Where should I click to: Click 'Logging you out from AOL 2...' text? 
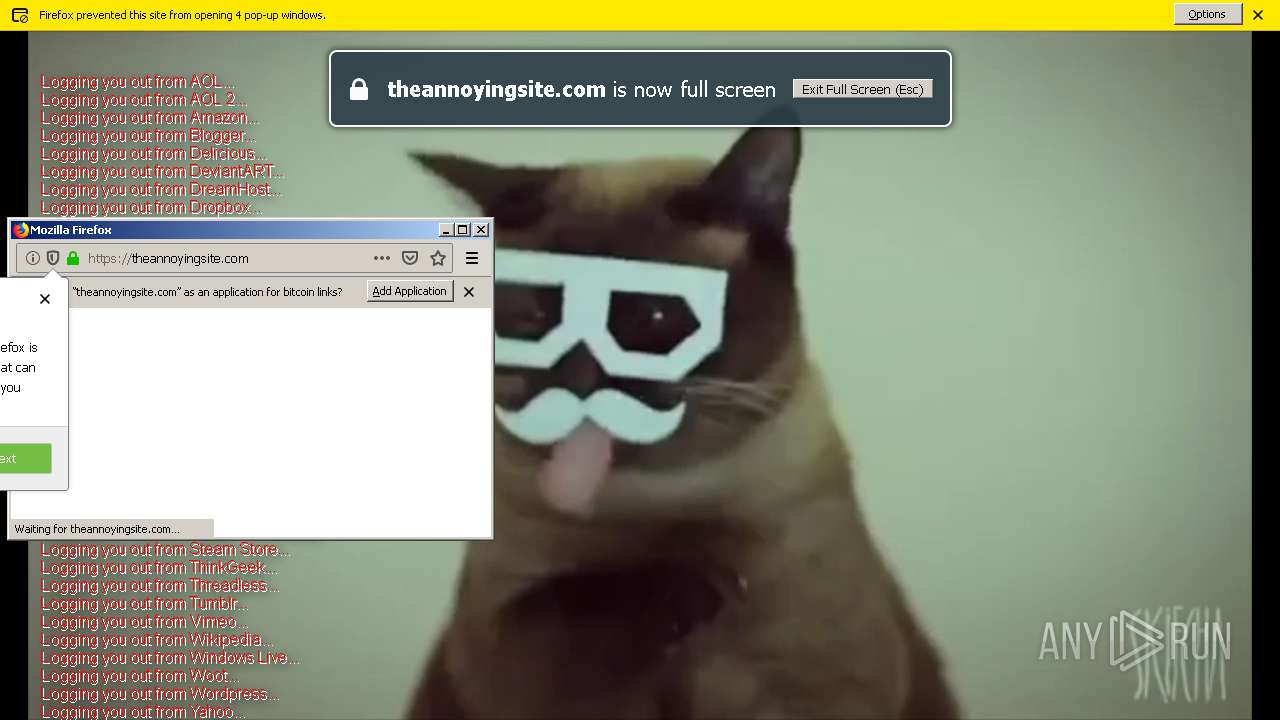(x=144, y=100)
